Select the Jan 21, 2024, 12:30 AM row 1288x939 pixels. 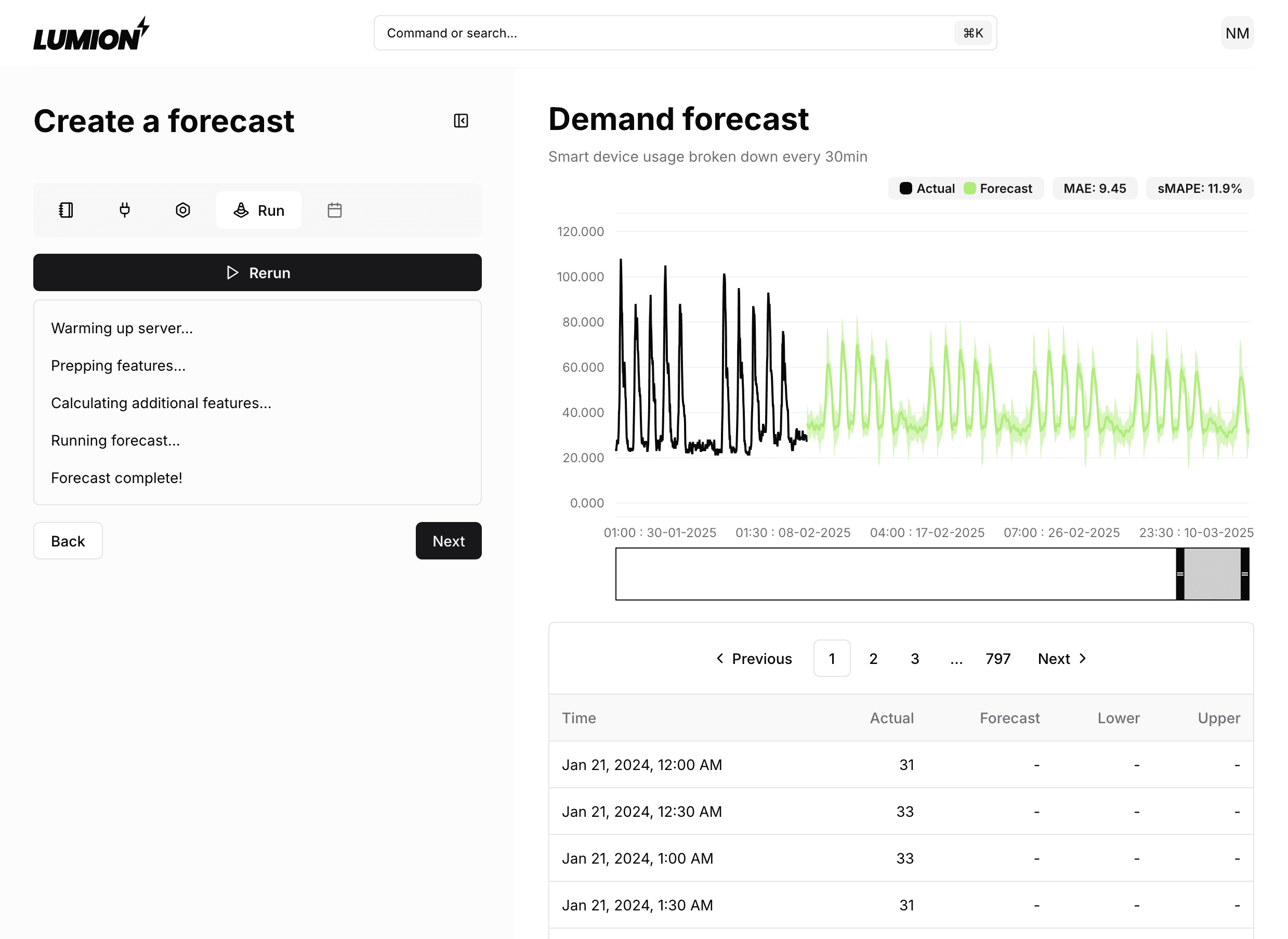click(901, 812)
